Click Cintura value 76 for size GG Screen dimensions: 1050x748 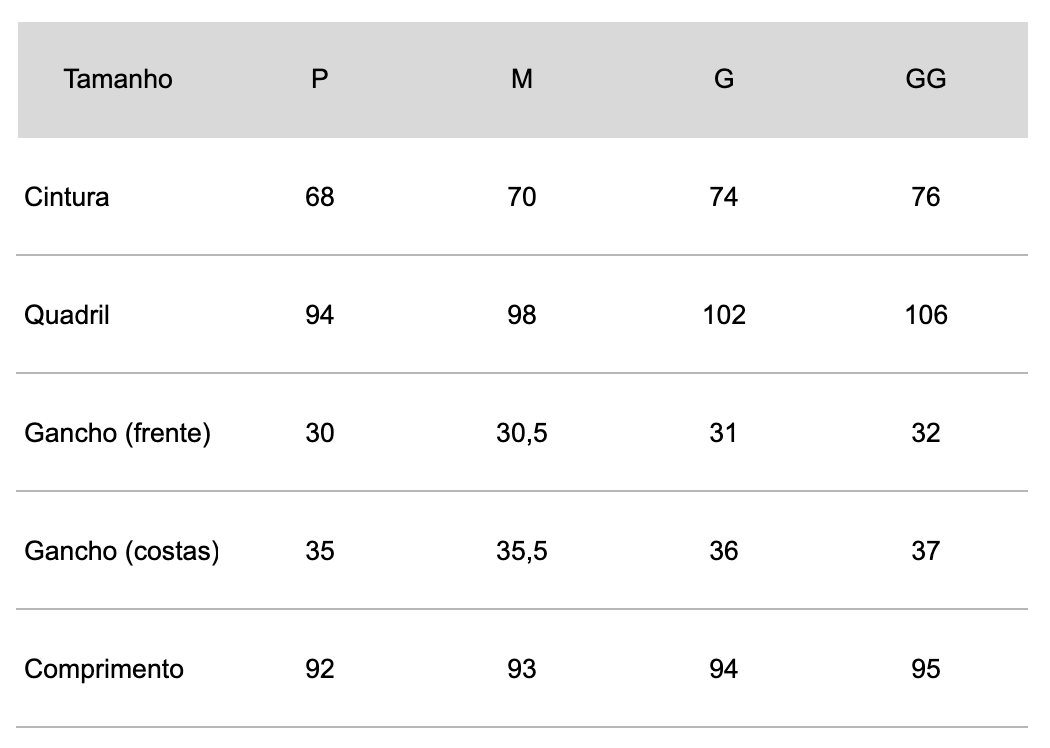925,198
